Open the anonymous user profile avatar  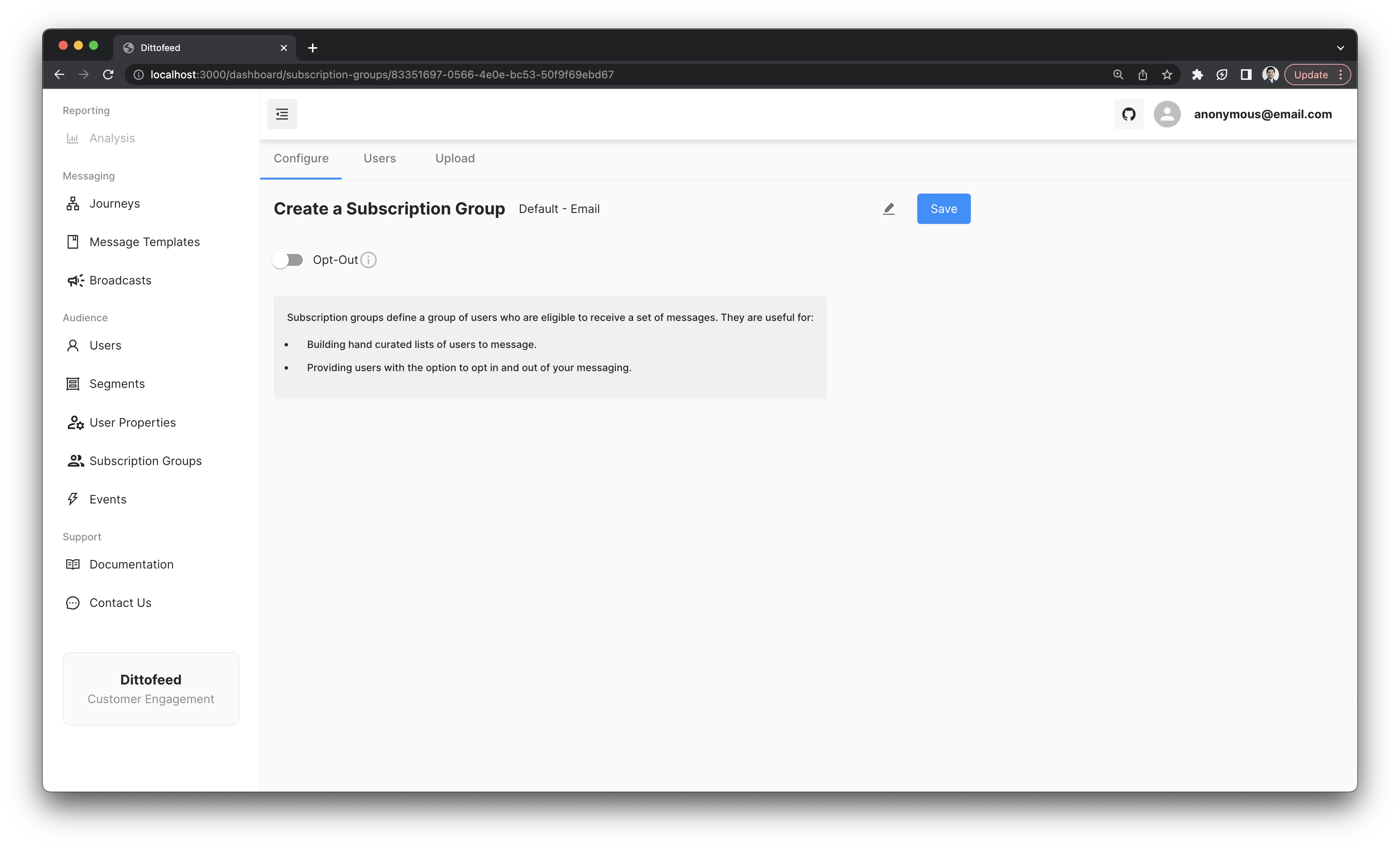(x=1168, y=114)
